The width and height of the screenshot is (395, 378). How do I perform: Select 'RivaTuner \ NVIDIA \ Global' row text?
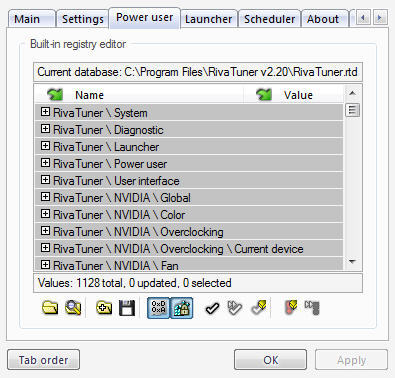click(122, 198)
